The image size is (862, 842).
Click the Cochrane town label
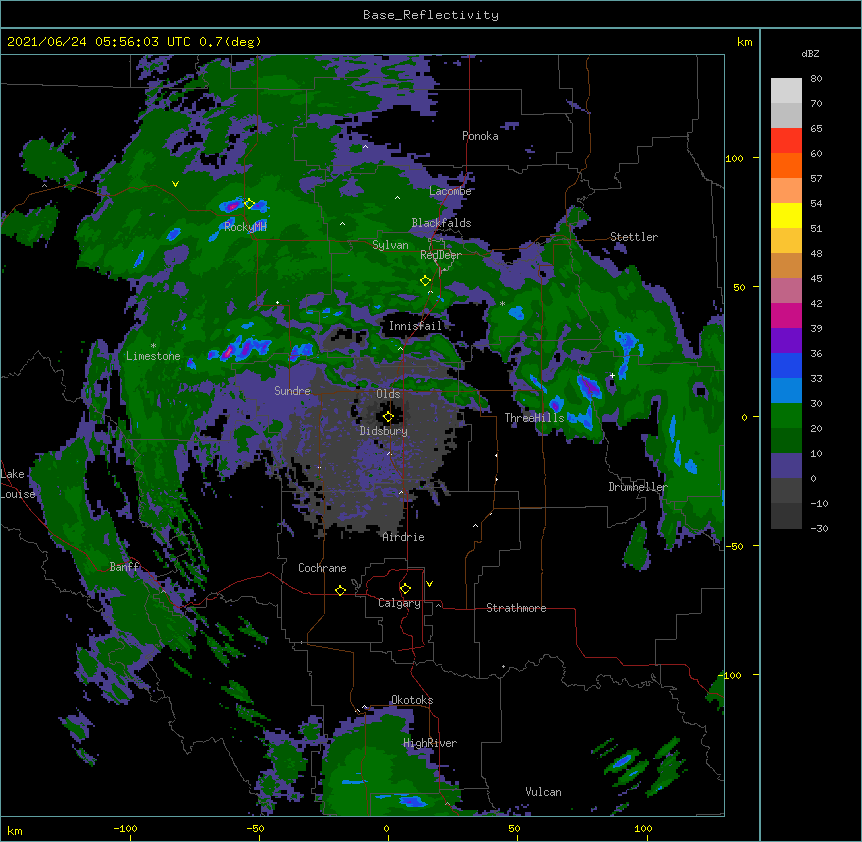tap(322, 568)
